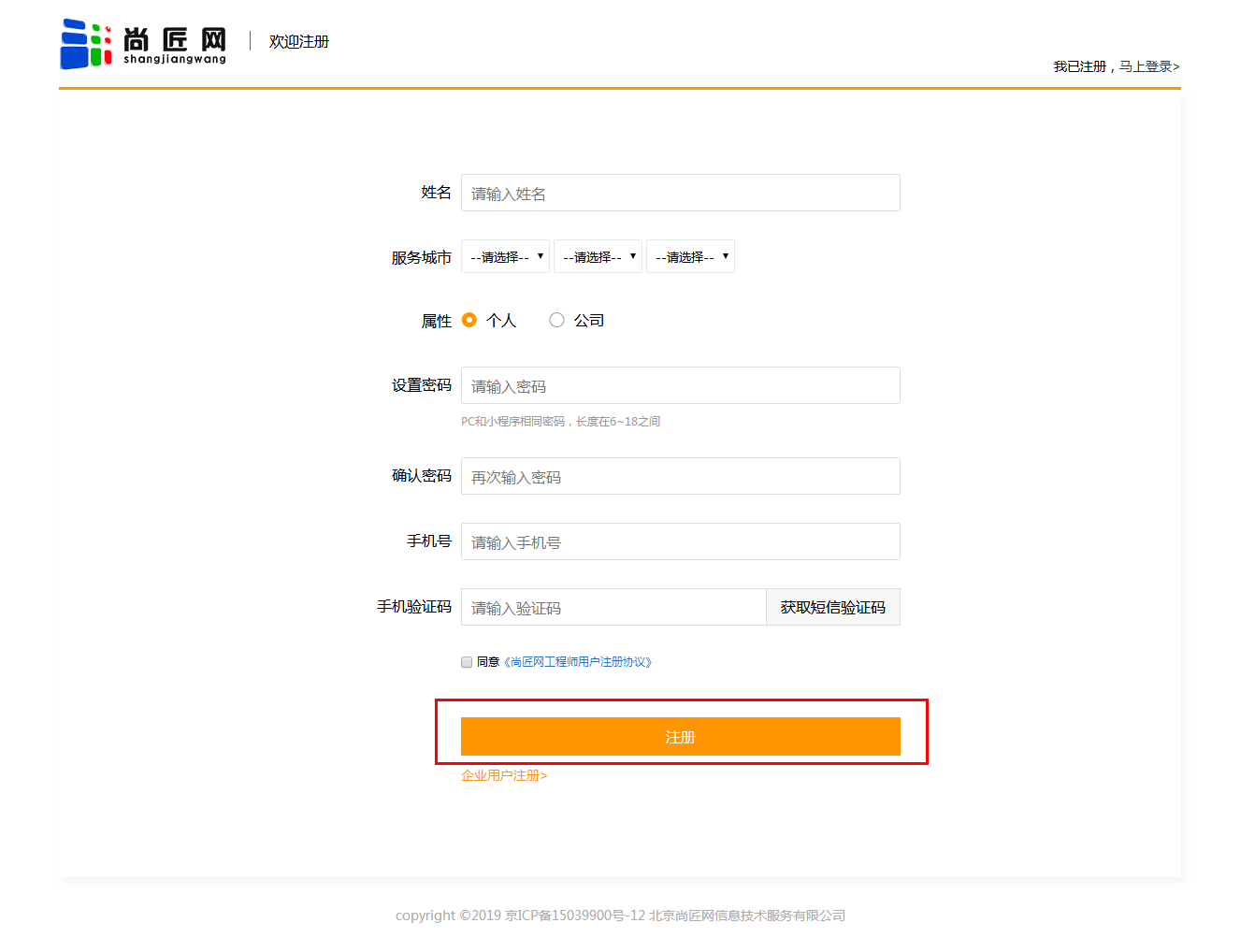Image resolution: width=1240 pixels, height=952 pixels.
Task: Click the password hint text PC和小程序相同密码
Action: point(560,422)
